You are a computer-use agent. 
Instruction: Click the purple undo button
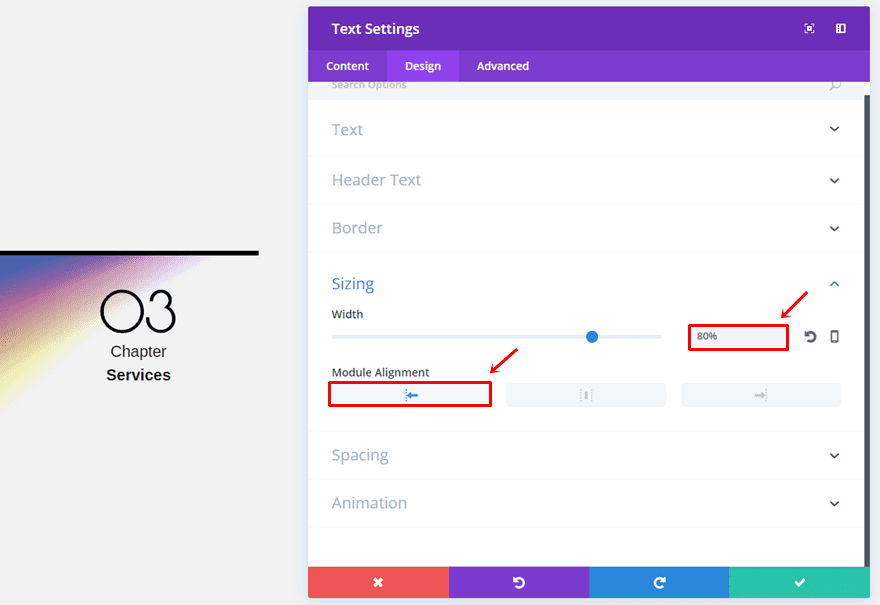pos(519,583)
